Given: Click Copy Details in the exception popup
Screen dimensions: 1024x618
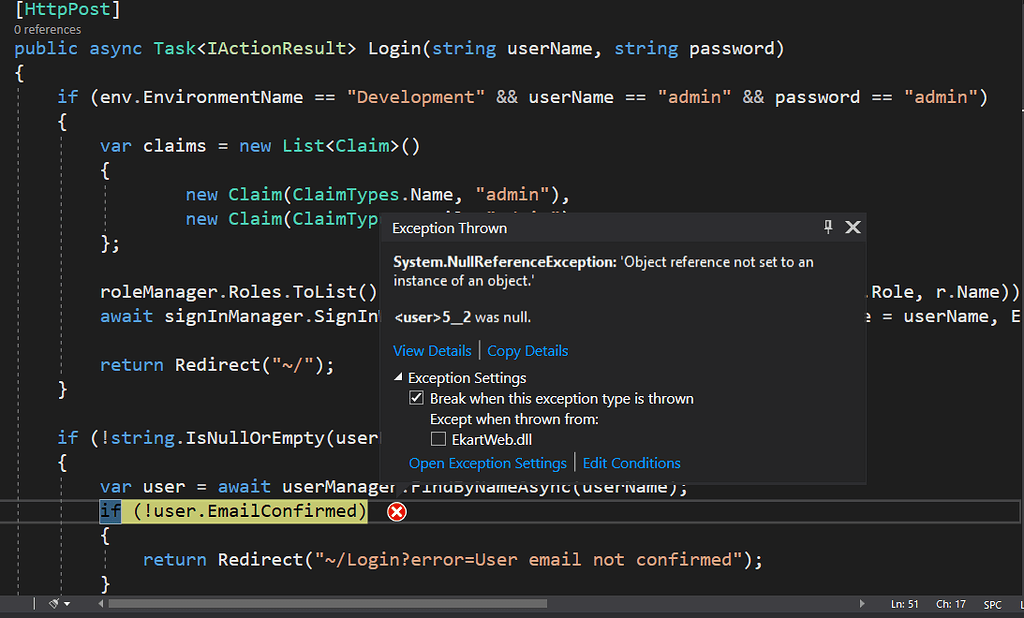Looking at the screenshot, I should pyautogui.click(x=527, y=351).
